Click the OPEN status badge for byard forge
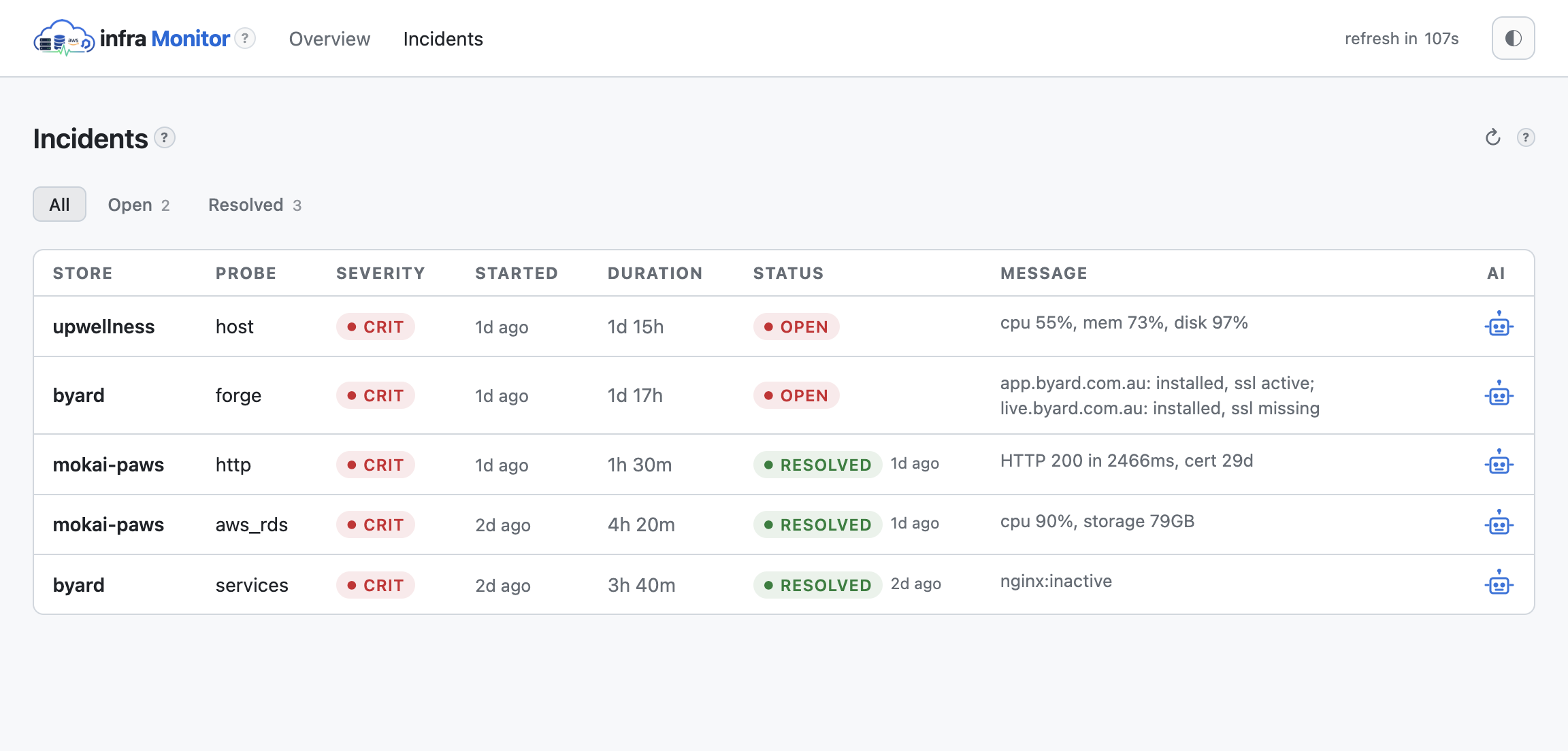The image size is (1568, 751). click(x=796, y=395)
